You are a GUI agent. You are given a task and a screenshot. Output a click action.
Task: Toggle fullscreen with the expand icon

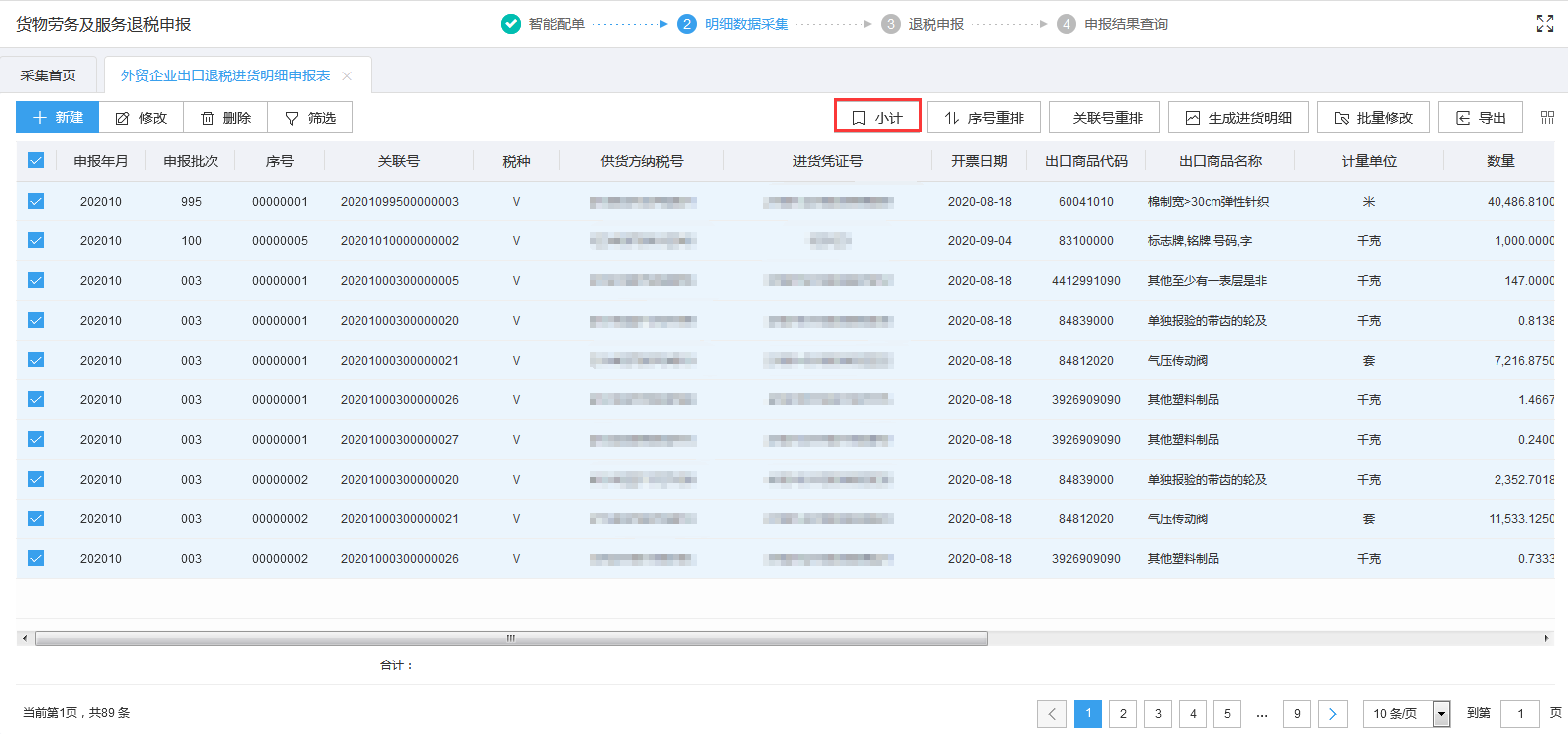1544,24
